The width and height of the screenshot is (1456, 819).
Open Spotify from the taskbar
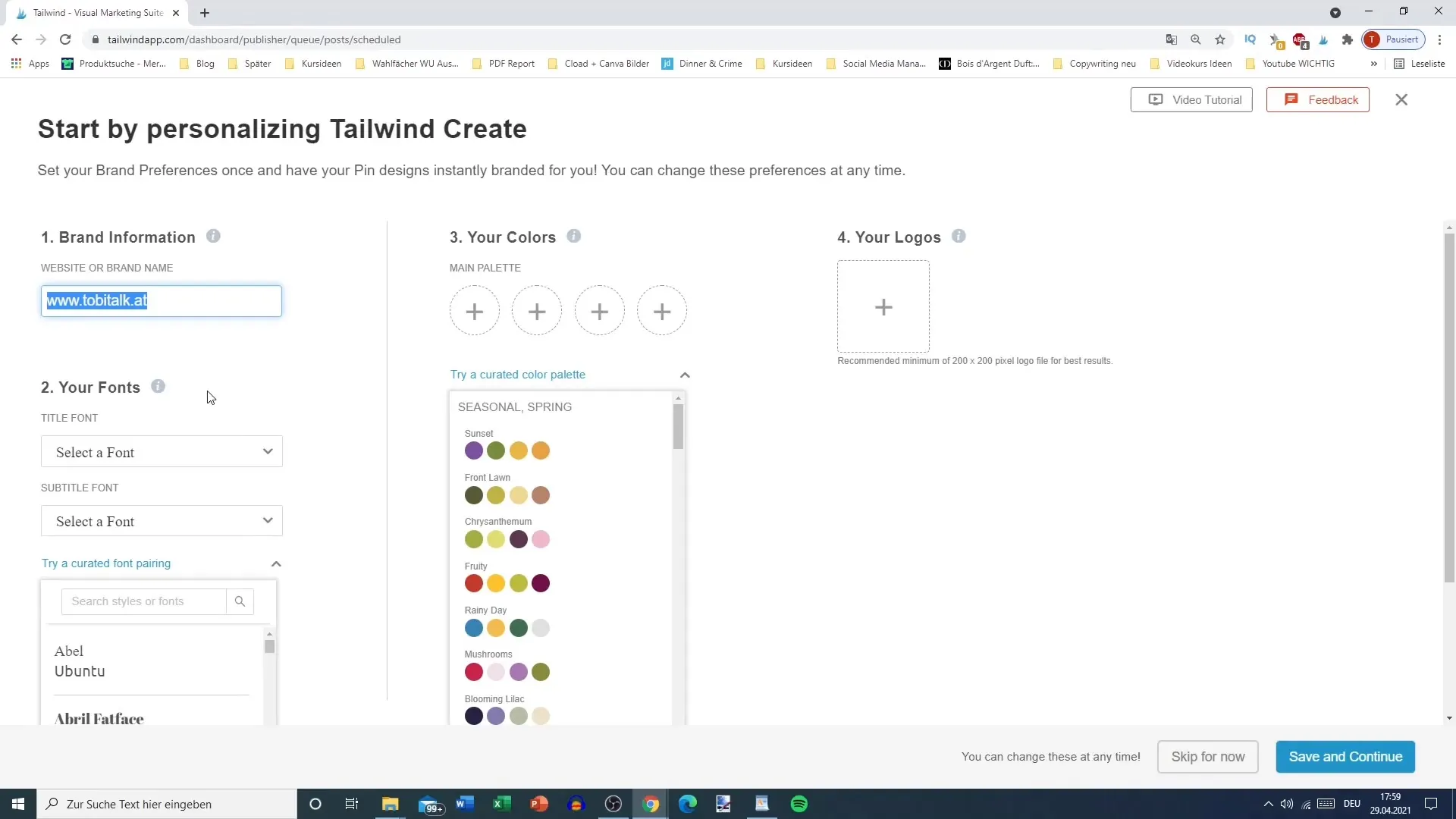coord(799,804)
